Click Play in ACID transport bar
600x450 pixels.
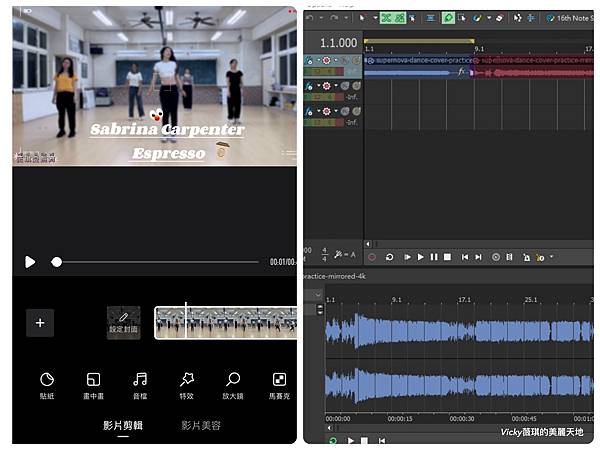tap(421, 257)
